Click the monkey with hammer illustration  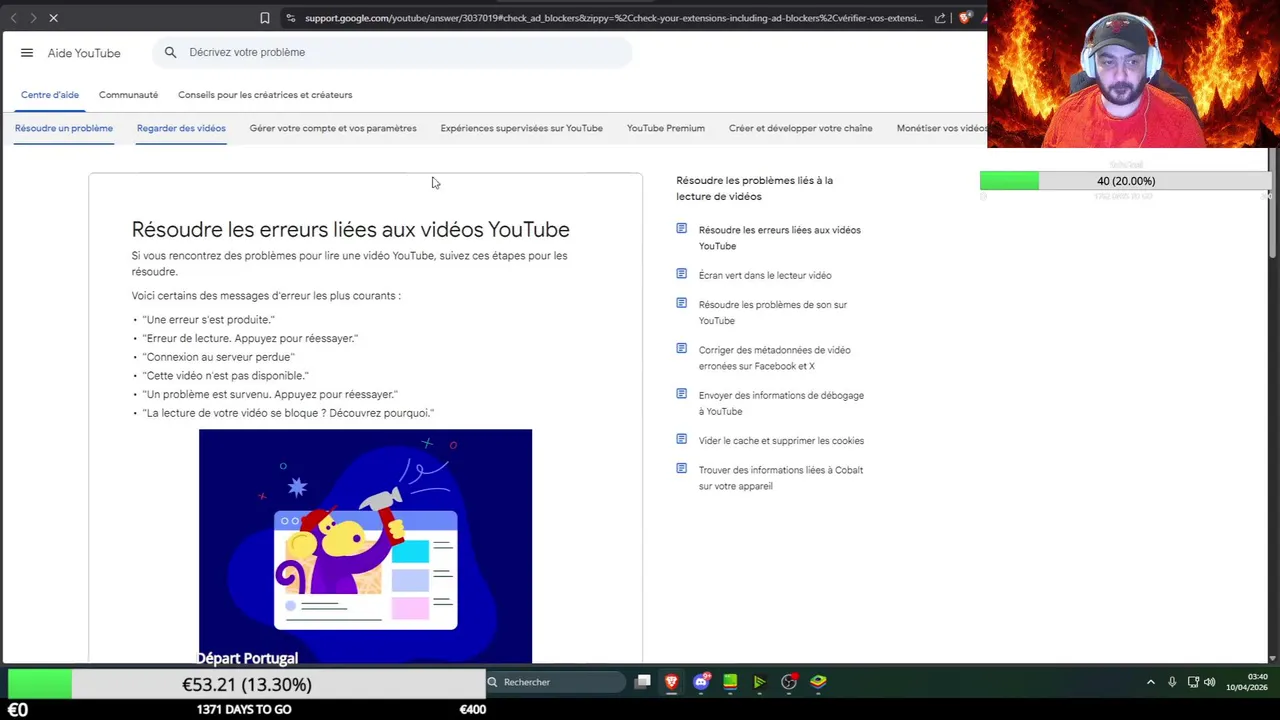[365, 545]
